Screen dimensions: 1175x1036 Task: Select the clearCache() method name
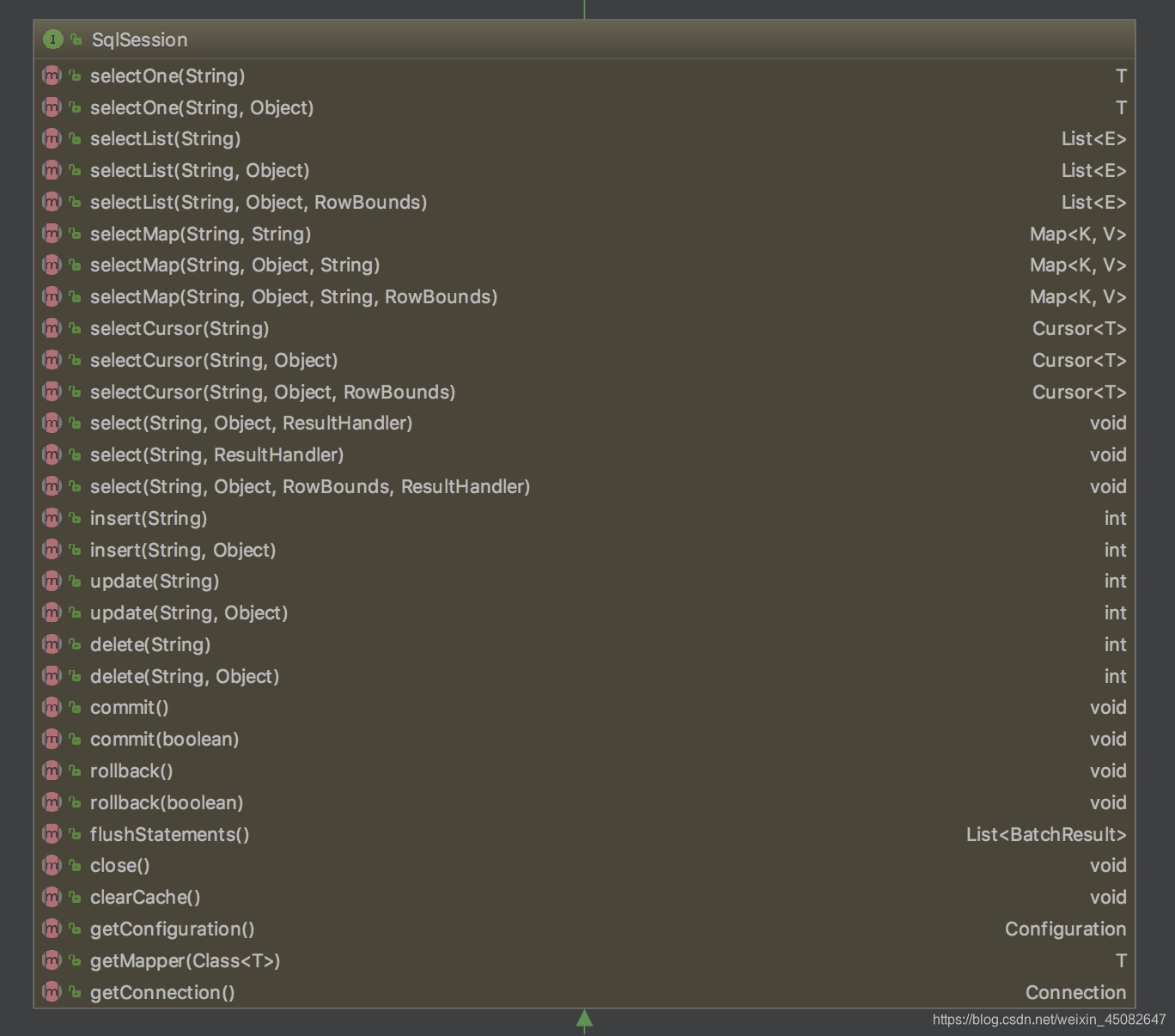pos(145,897)
